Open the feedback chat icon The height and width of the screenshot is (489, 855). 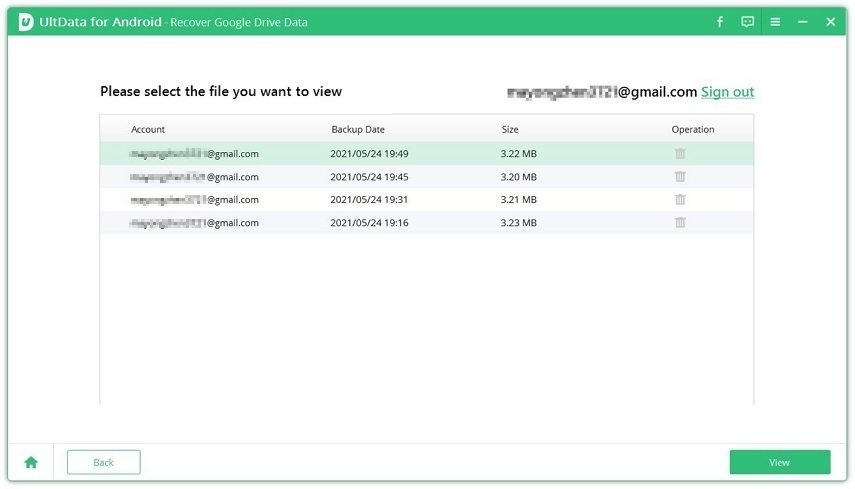747,22
